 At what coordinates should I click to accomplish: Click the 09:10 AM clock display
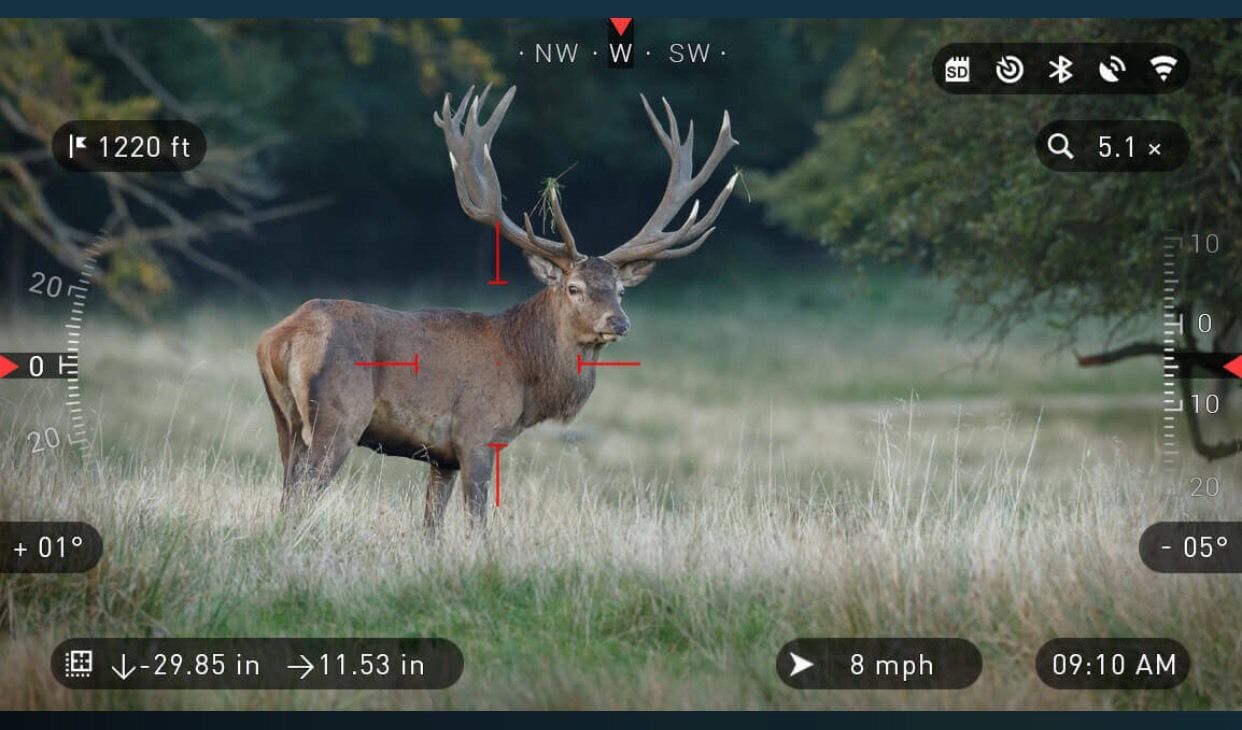coord(1113,665)
